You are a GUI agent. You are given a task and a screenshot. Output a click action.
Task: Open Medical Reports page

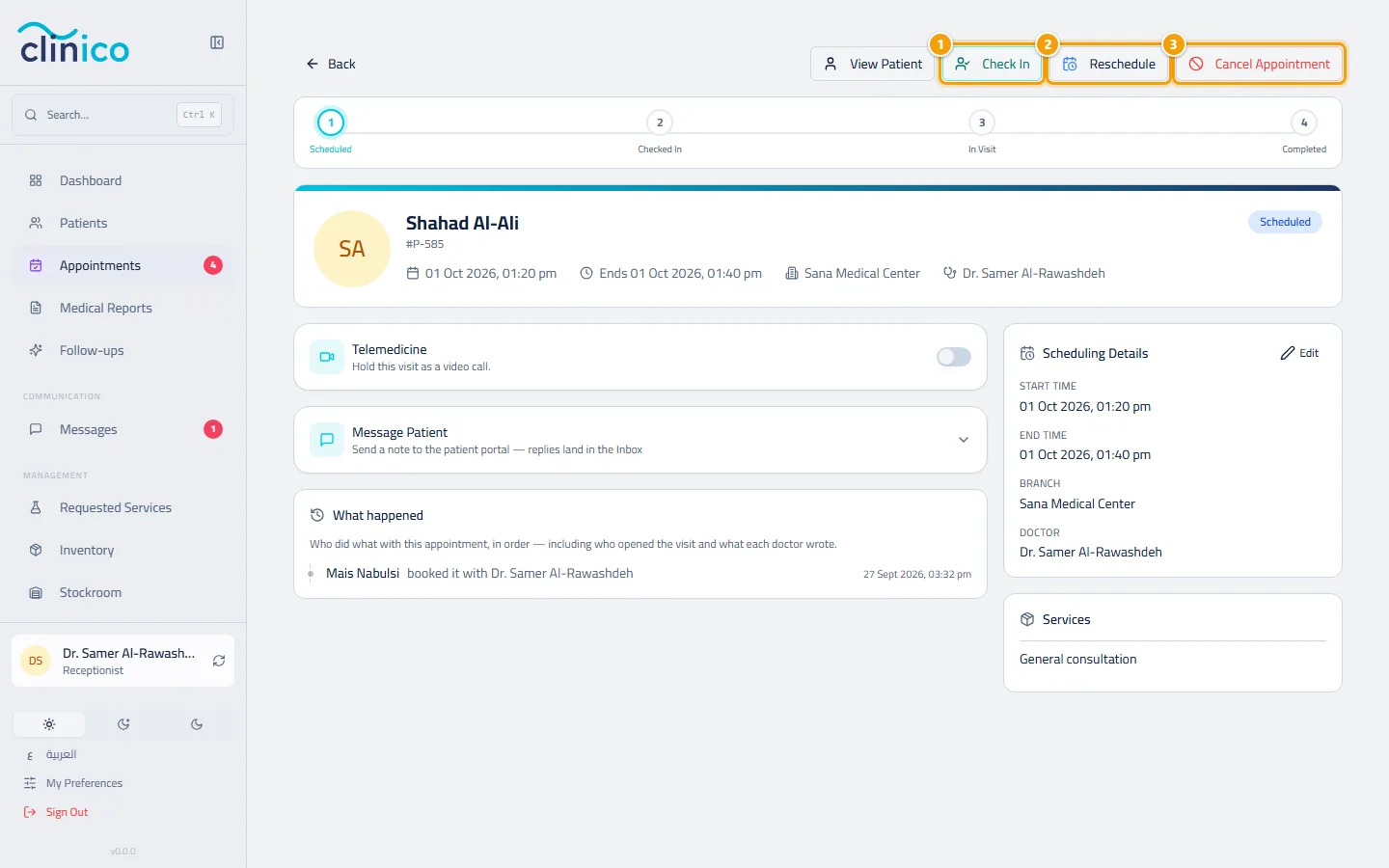123,308
